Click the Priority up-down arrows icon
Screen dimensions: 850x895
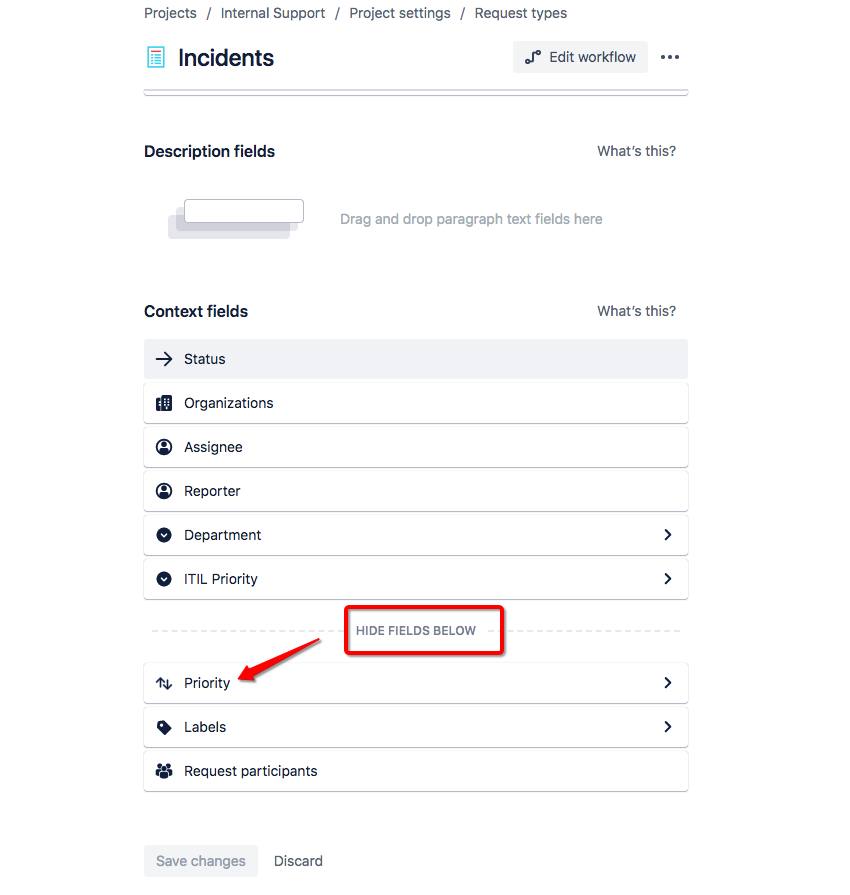[x=164, y=683]
